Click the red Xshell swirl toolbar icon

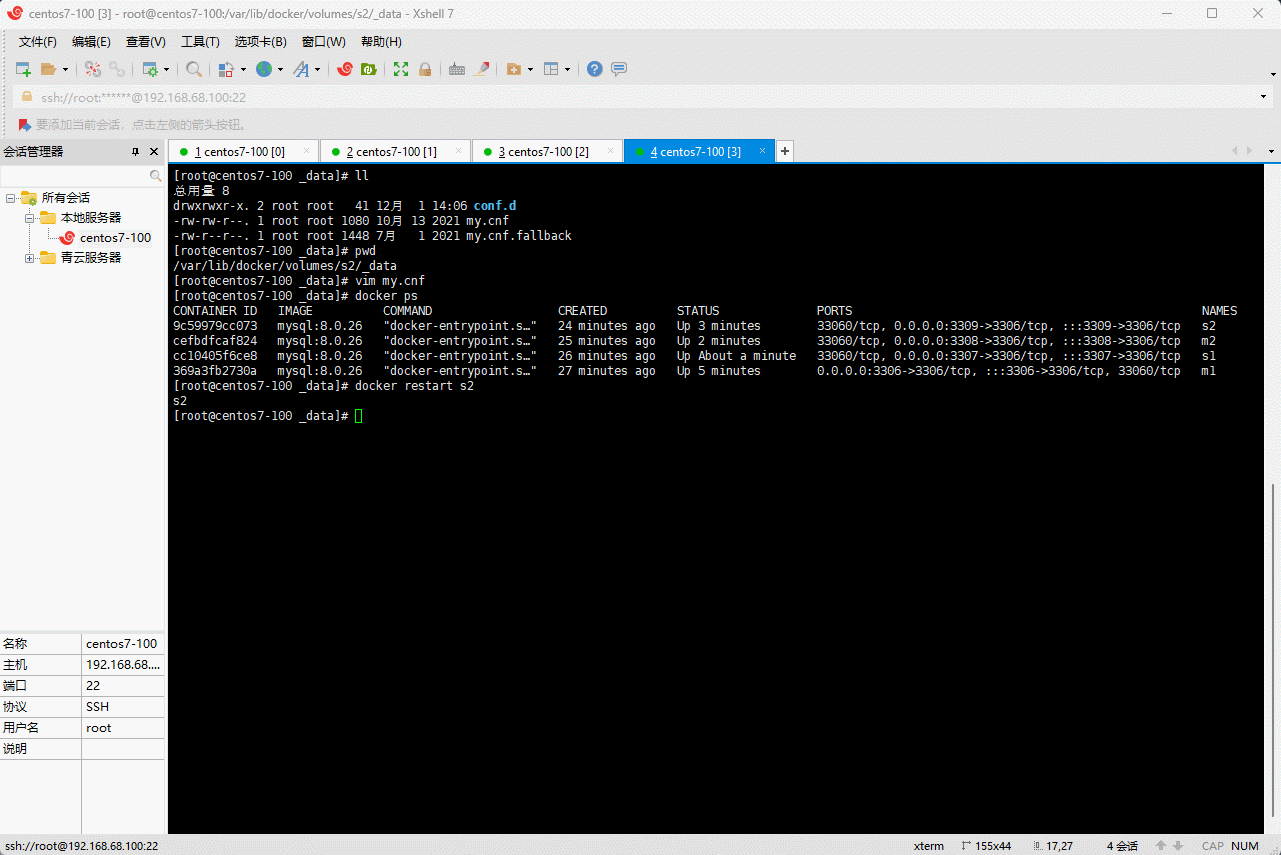[x=345, y=69]
